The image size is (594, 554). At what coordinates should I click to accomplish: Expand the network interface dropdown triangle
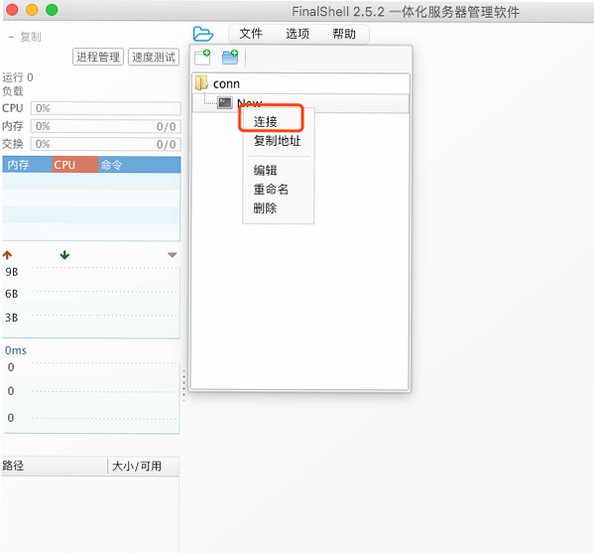click(172, 255)
